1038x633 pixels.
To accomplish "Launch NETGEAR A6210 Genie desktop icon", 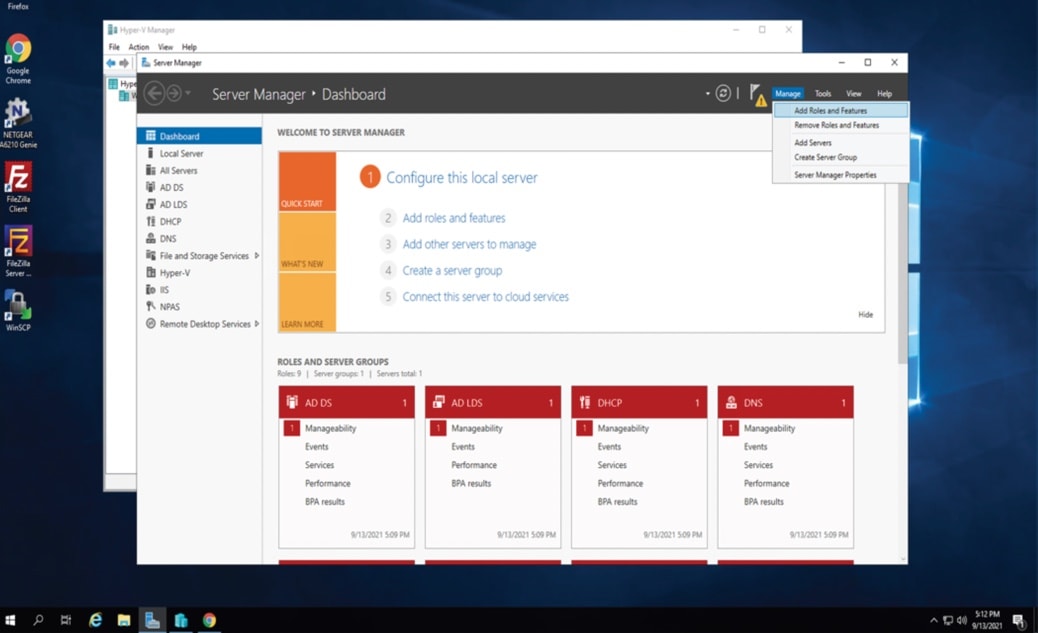I will pyautogui.click(x=18, y=121).
